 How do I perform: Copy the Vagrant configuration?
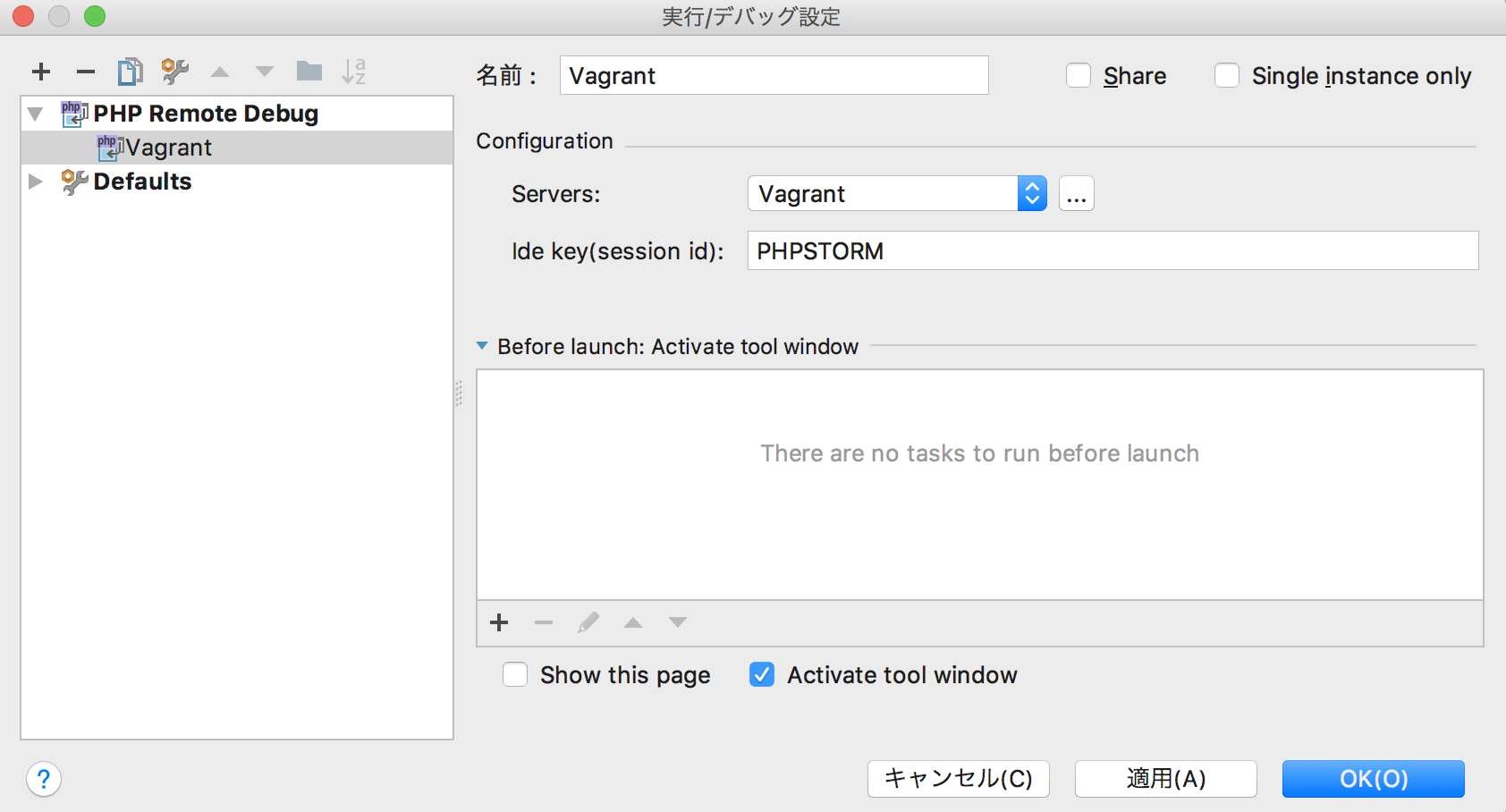[x=131, y=72]
